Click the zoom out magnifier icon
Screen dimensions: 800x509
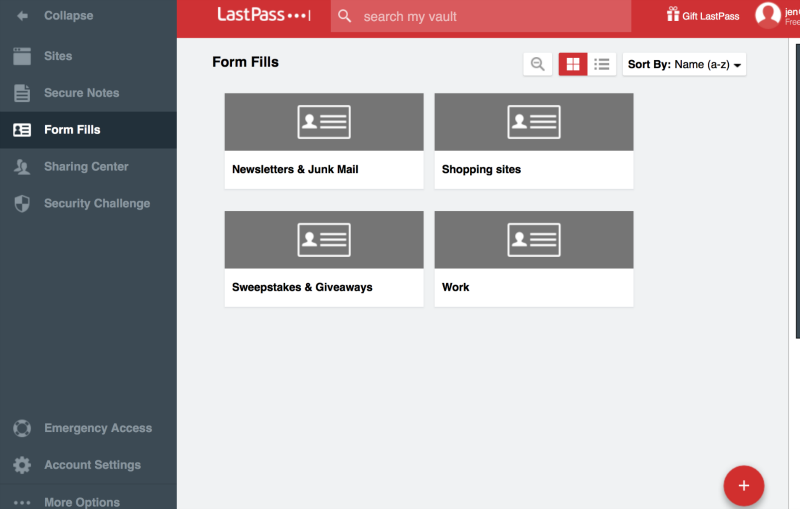click(538, 64)
